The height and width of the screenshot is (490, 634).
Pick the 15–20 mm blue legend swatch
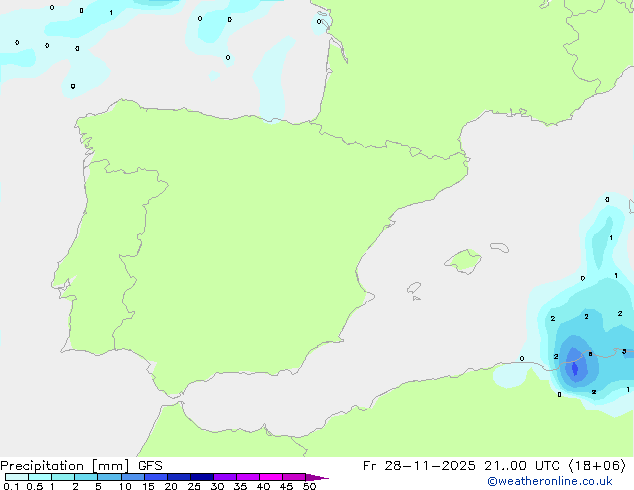[156, 477]
